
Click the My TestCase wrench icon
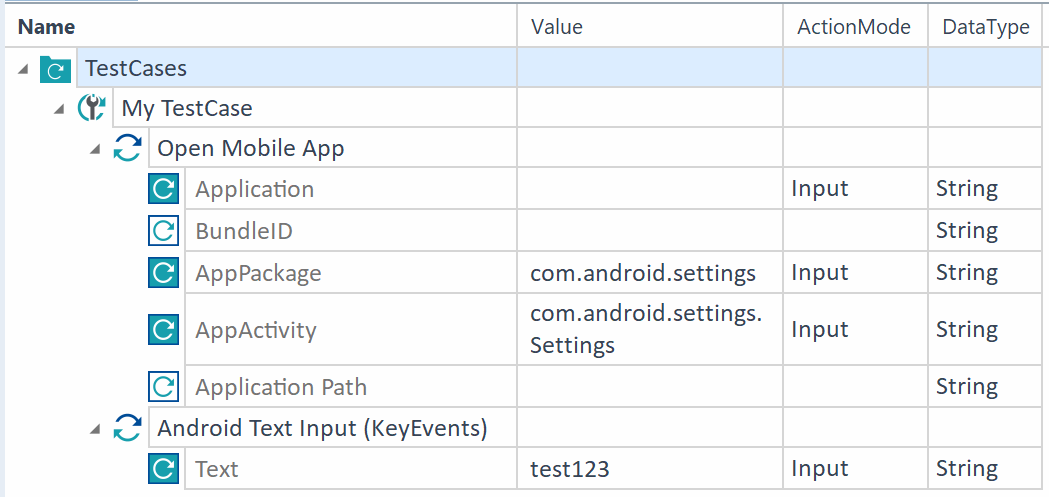click(92, 108)
